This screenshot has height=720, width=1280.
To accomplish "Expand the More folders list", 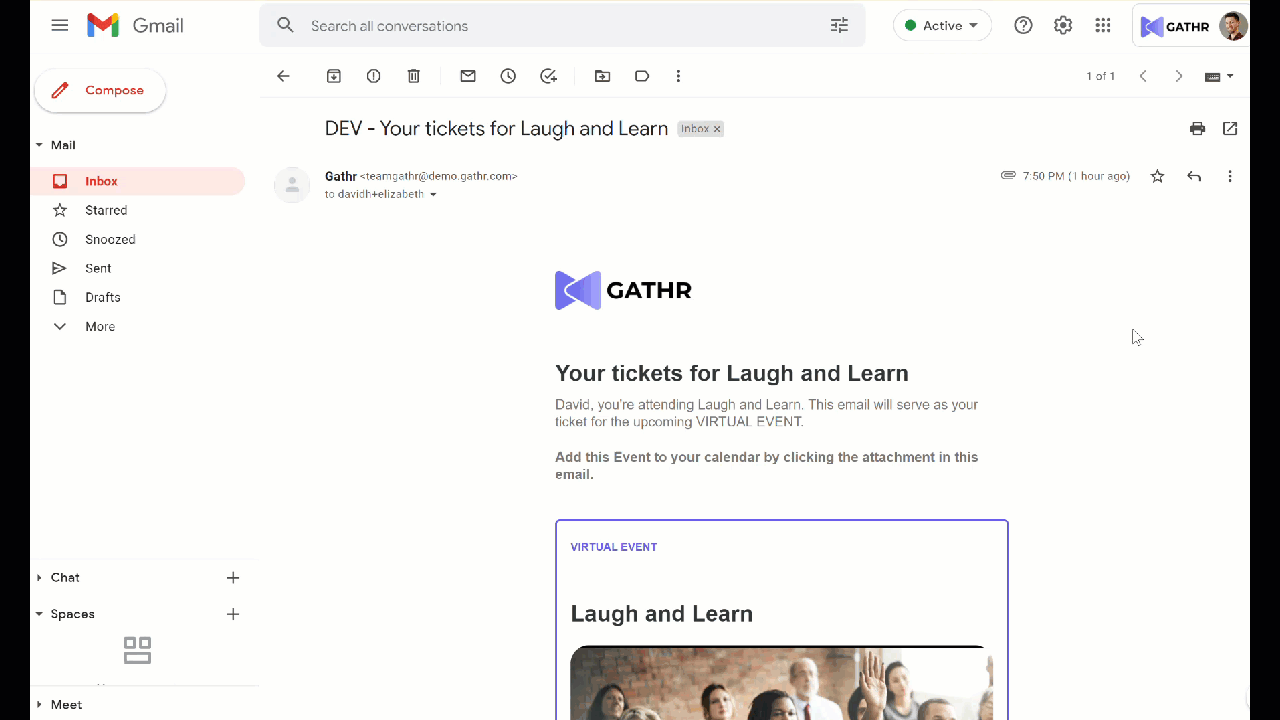I will [99, 326].
